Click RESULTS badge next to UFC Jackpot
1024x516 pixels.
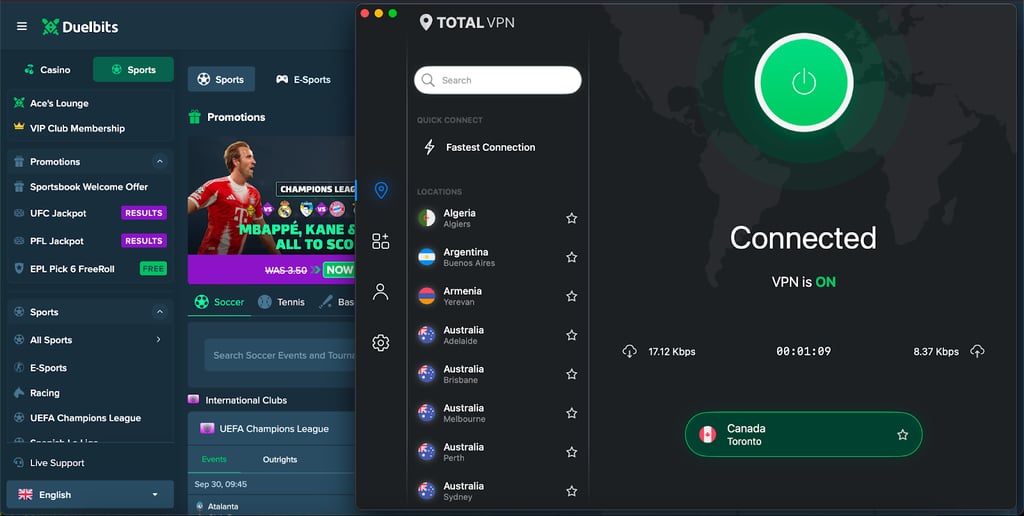(144, 213)
